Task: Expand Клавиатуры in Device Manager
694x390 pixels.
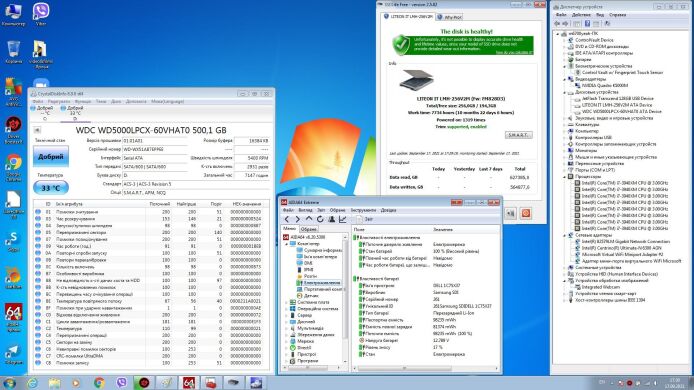Action: [x=565, y=125]
